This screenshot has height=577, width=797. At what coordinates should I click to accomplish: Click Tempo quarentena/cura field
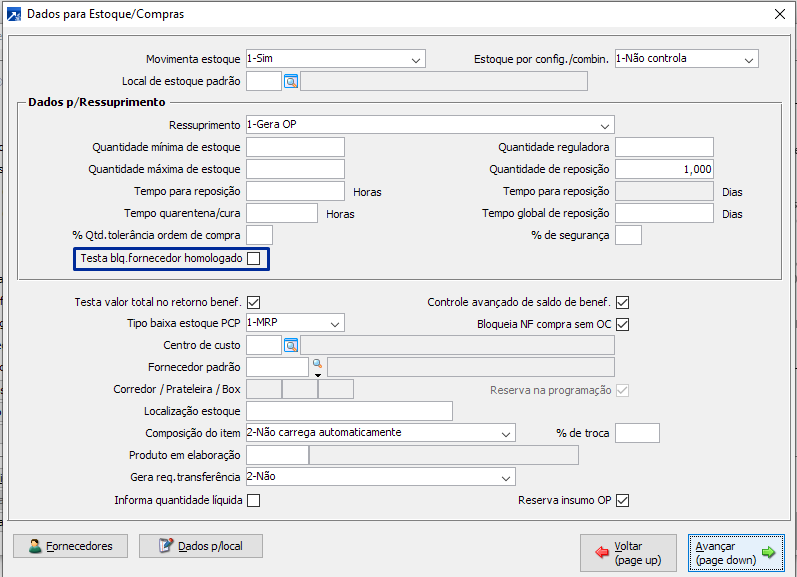pyautogui.click(x=282, y=213)
